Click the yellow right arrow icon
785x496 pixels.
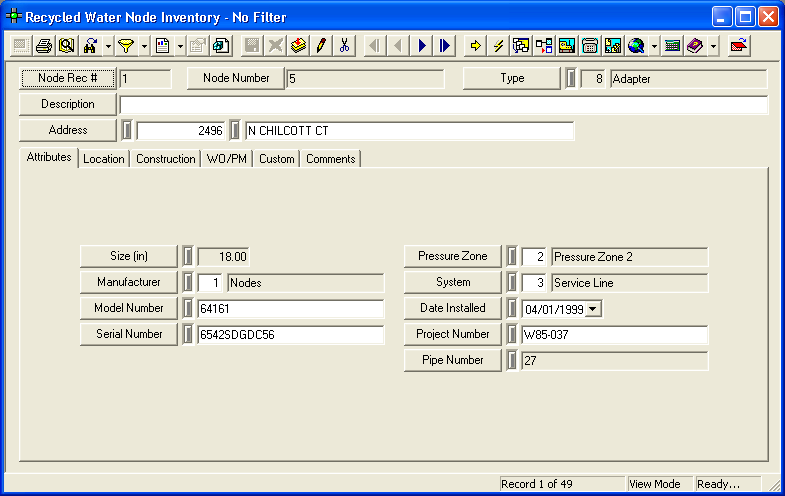pyautogui.click(x=475, y=46)
